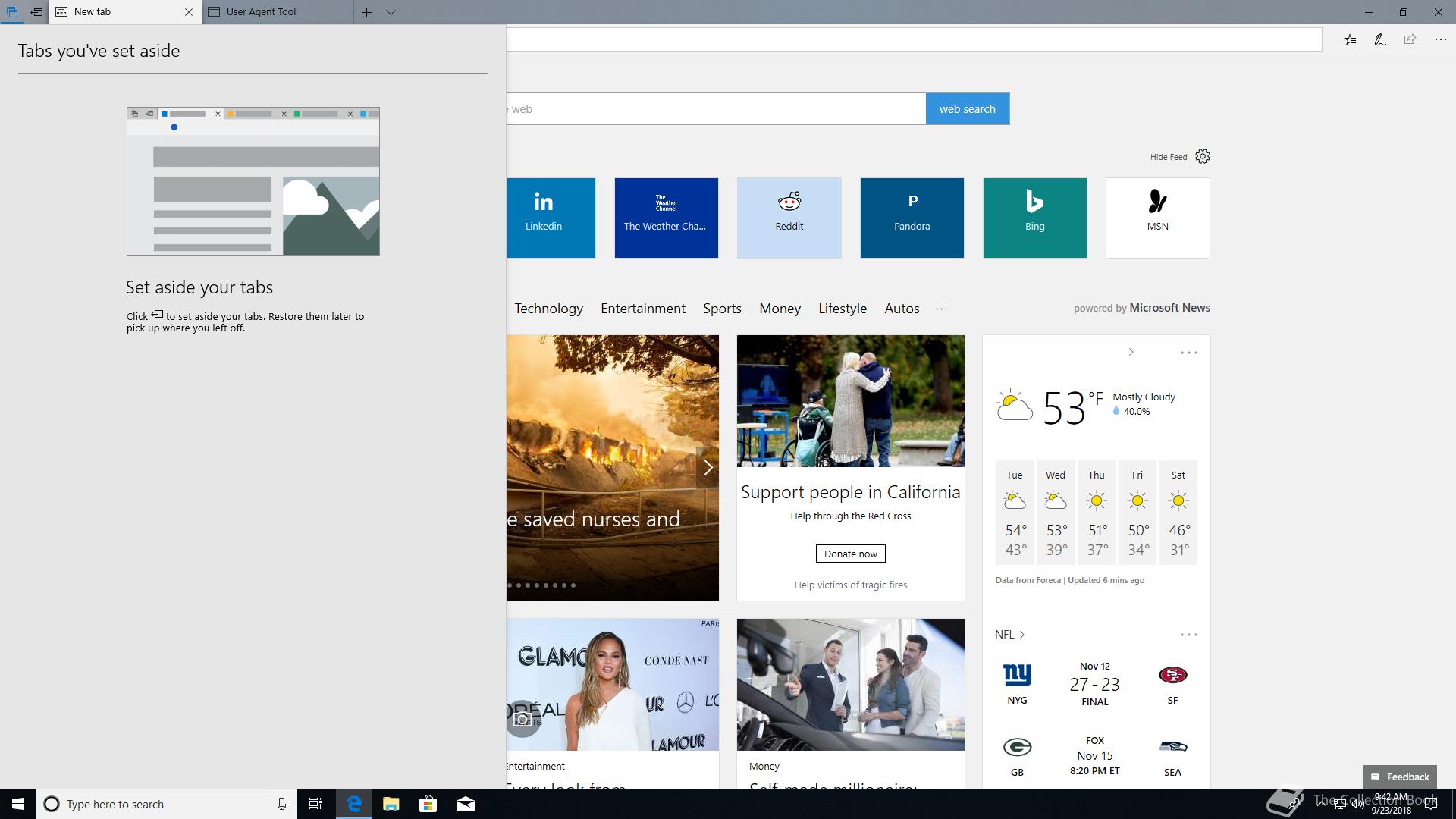This screenshot has width=1456, height=819.
Task: Select the Thu forecast column
Action: [1097, 512]
